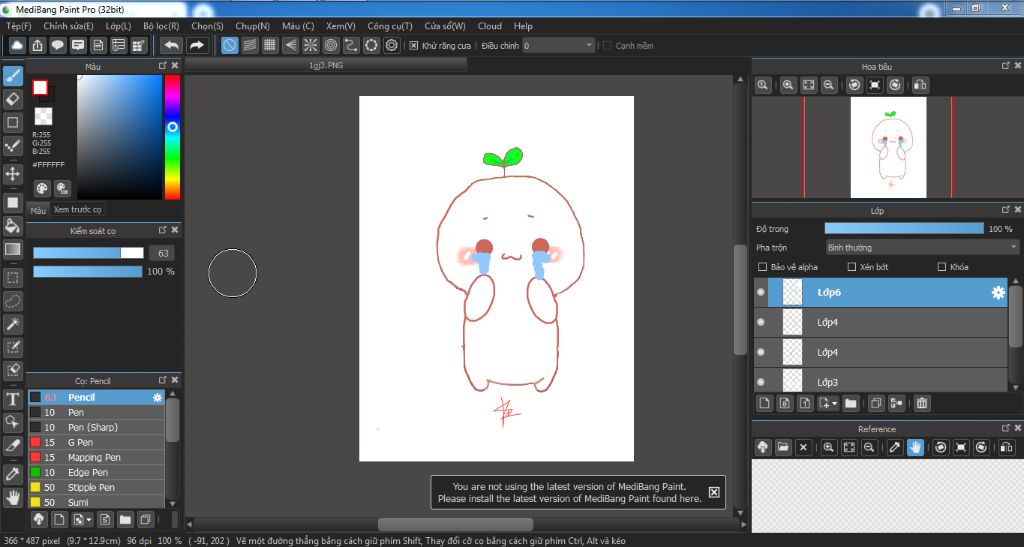Open an image in Reference panel
This screenshot has width=1024, height=547.
pos(783,447)
